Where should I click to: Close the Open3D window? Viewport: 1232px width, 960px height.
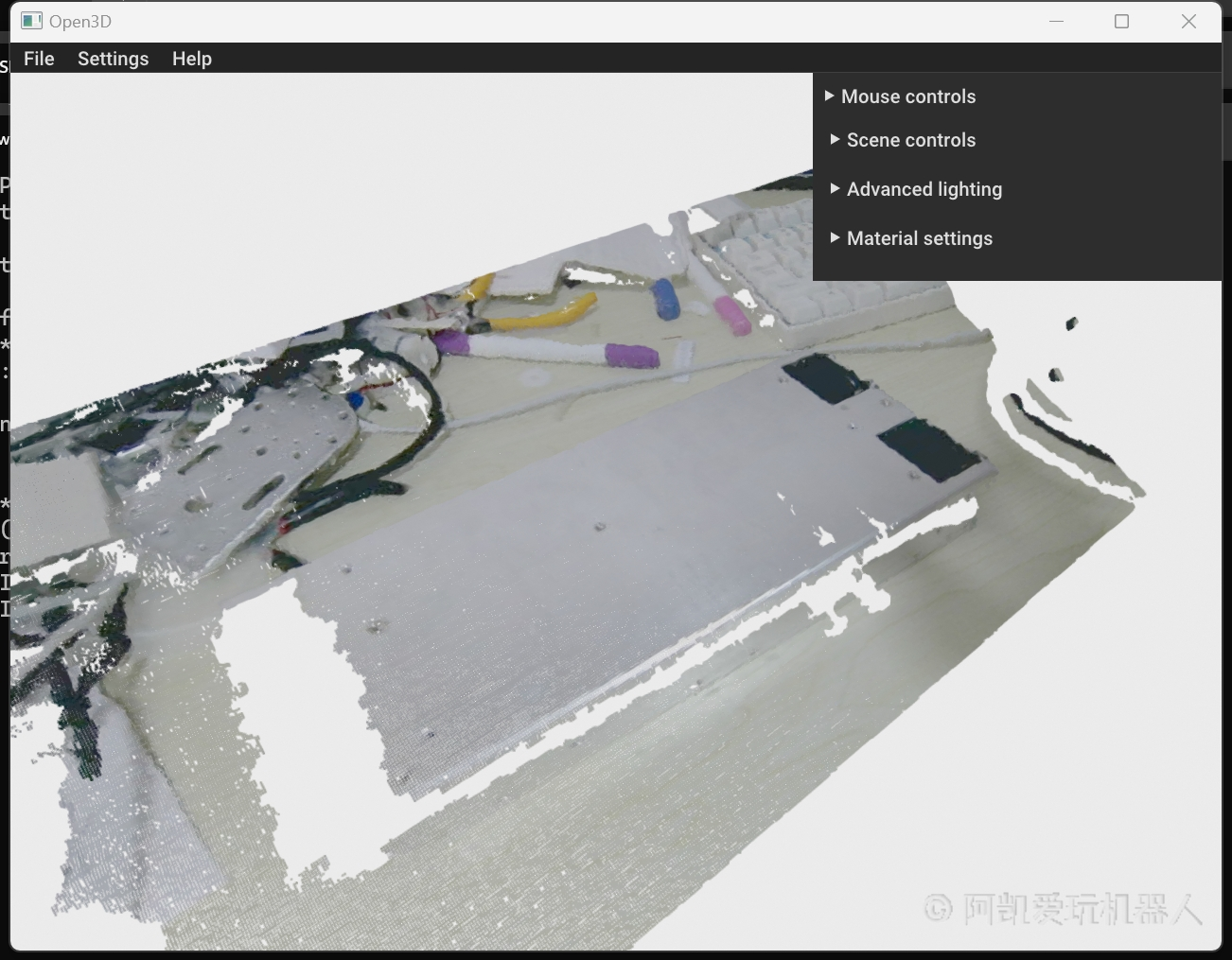tap(1188, 21)
